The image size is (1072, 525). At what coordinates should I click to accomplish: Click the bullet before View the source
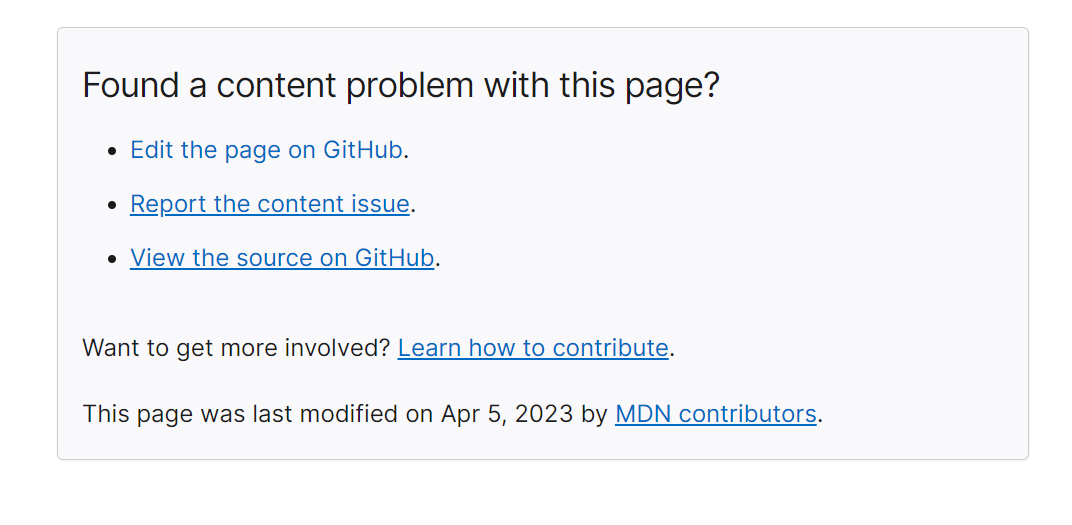click(x=113, y=259)
